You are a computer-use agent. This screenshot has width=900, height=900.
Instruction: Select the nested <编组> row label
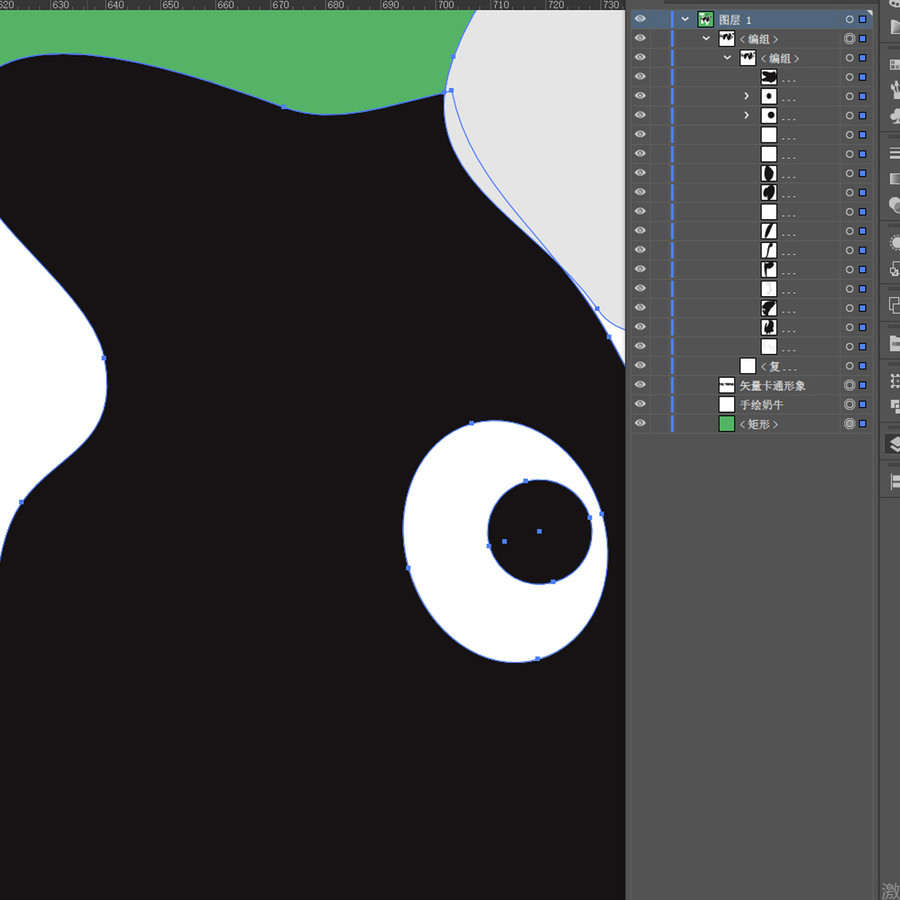pyautogui.click(x=780, y=59)
